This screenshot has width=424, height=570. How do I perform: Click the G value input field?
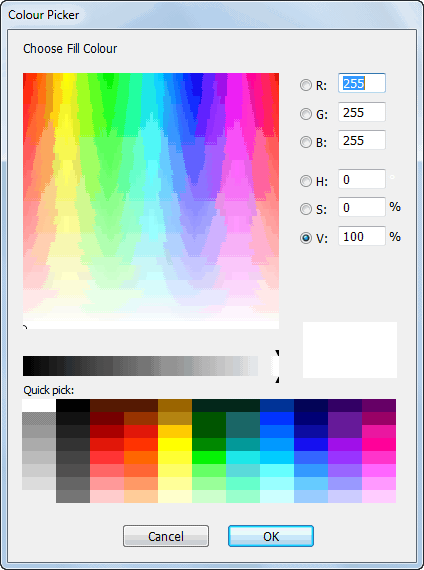click(x=362, y=112)
